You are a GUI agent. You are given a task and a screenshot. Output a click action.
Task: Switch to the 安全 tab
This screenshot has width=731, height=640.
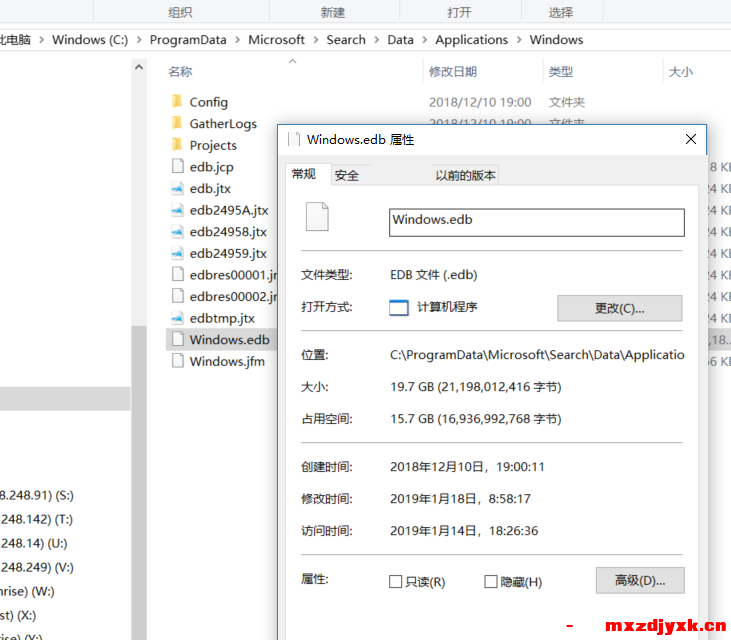pyautogui.click(x=347, y=175)
